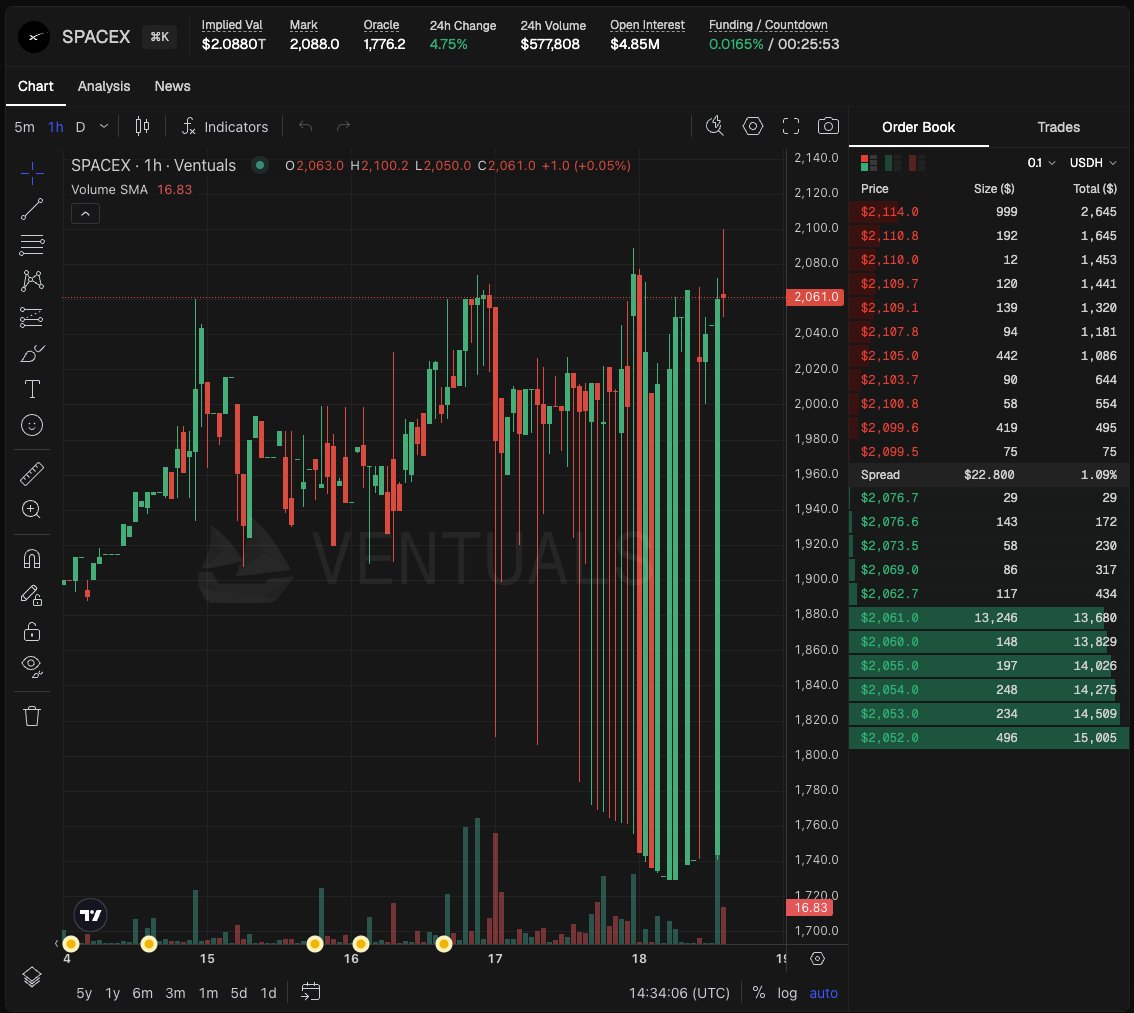The width and height of the screenshot is (1134, 1013).
Task: Select the Text annotation tool
Action: coord(32,389)
